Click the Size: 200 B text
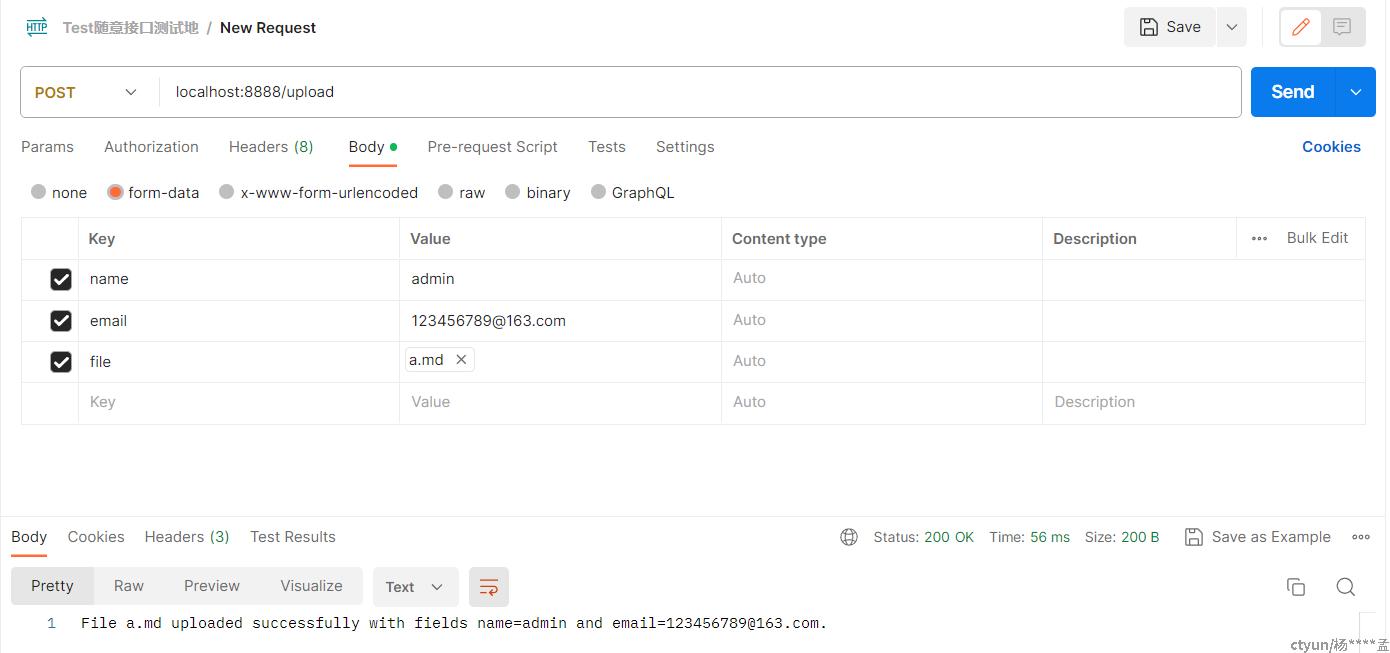This screenshot has width=1390, height=653. point(1122,537)
